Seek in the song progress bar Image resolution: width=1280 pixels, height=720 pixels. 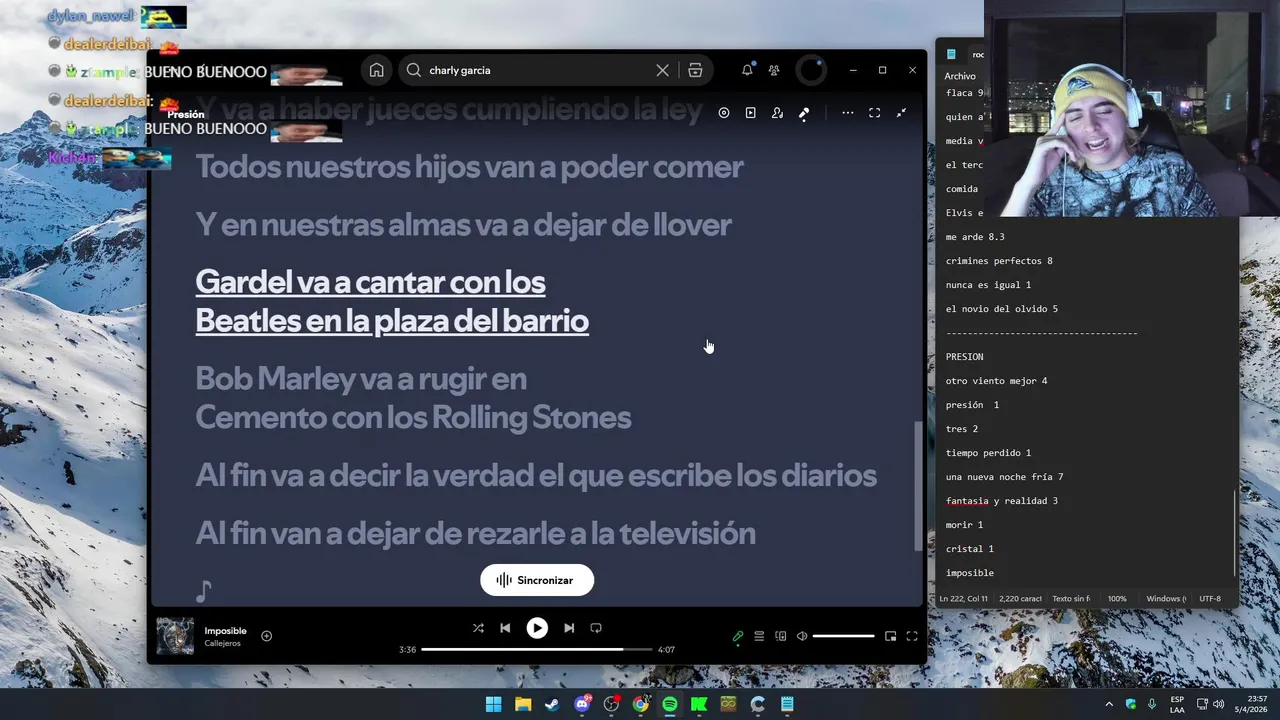[536, 649]
